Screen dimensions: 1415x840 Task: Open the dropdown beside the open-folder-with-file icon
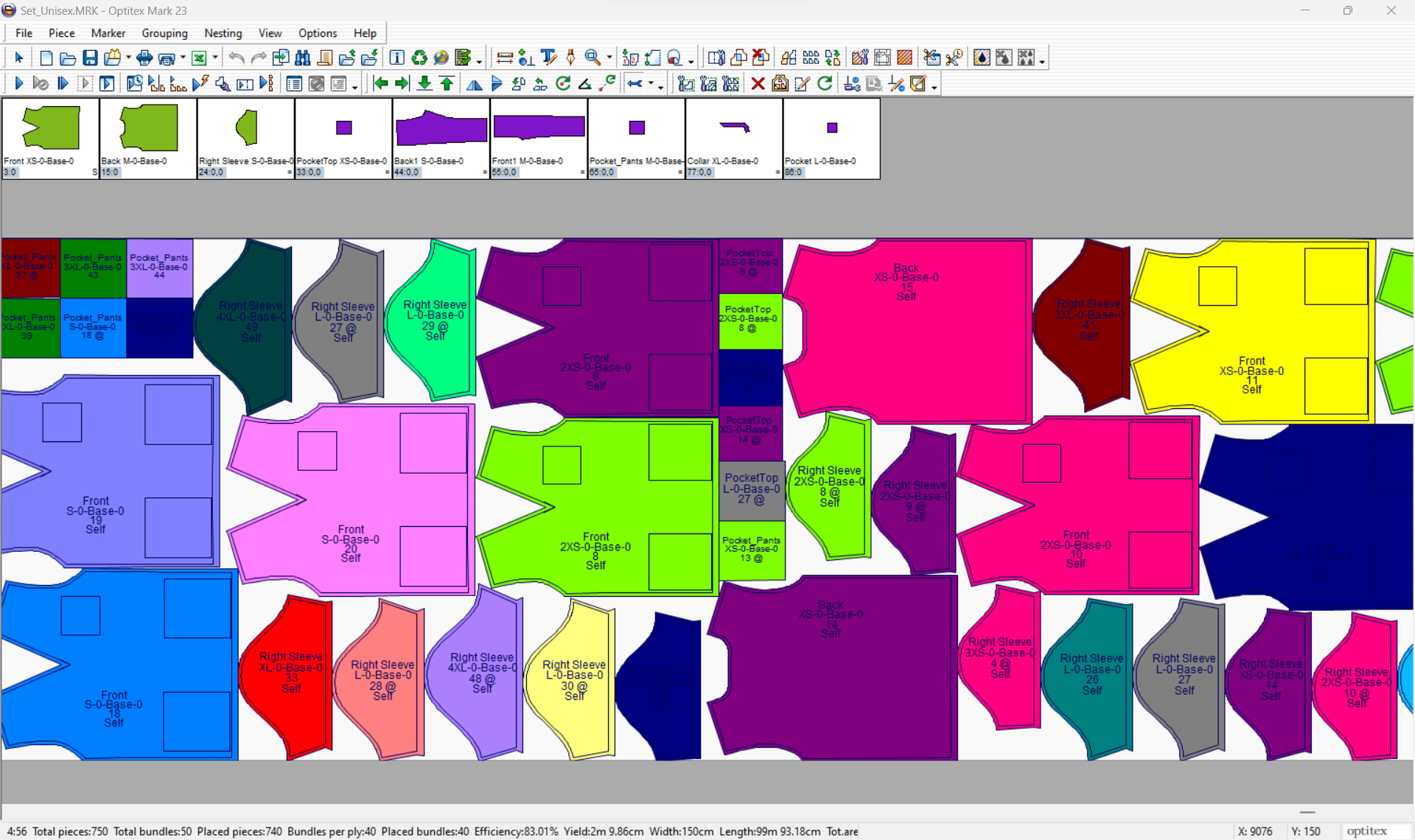click(128, 58)
